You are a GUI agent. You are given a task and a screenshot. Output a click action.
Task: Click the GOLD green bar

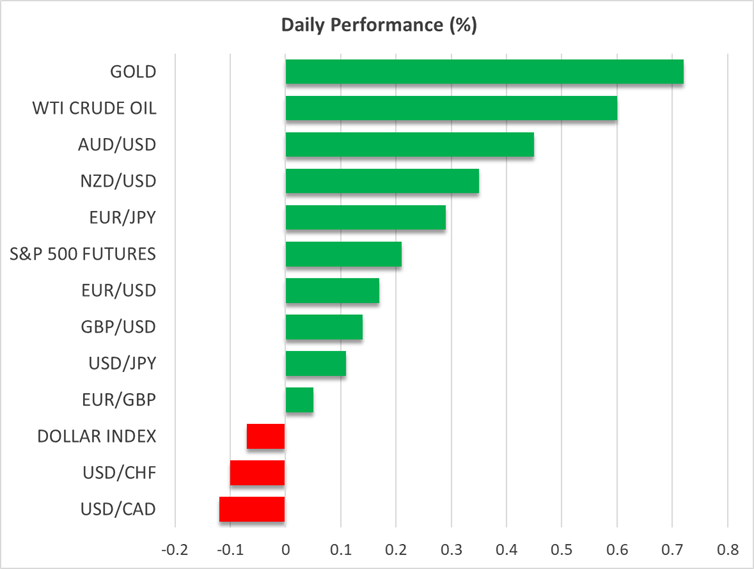[484, 72]
